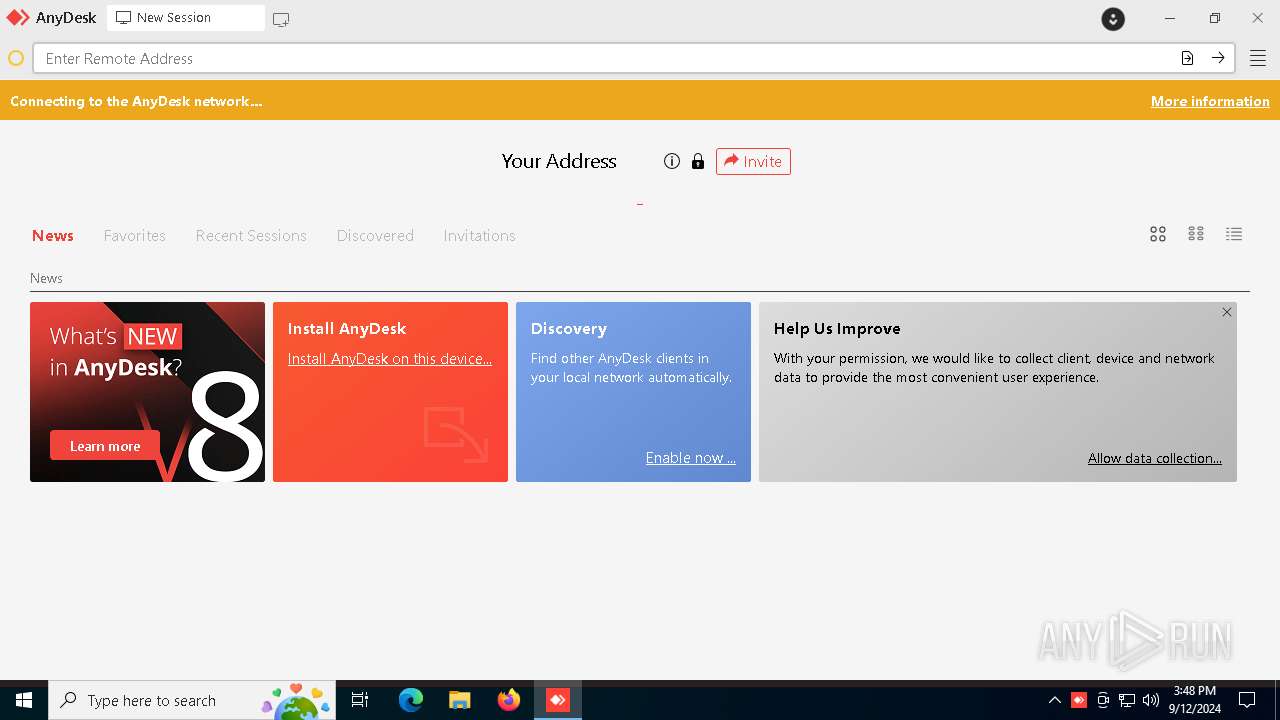Click Install AnyDesk on this device link
Screen dimensions: 1280x720
(390, 359)
